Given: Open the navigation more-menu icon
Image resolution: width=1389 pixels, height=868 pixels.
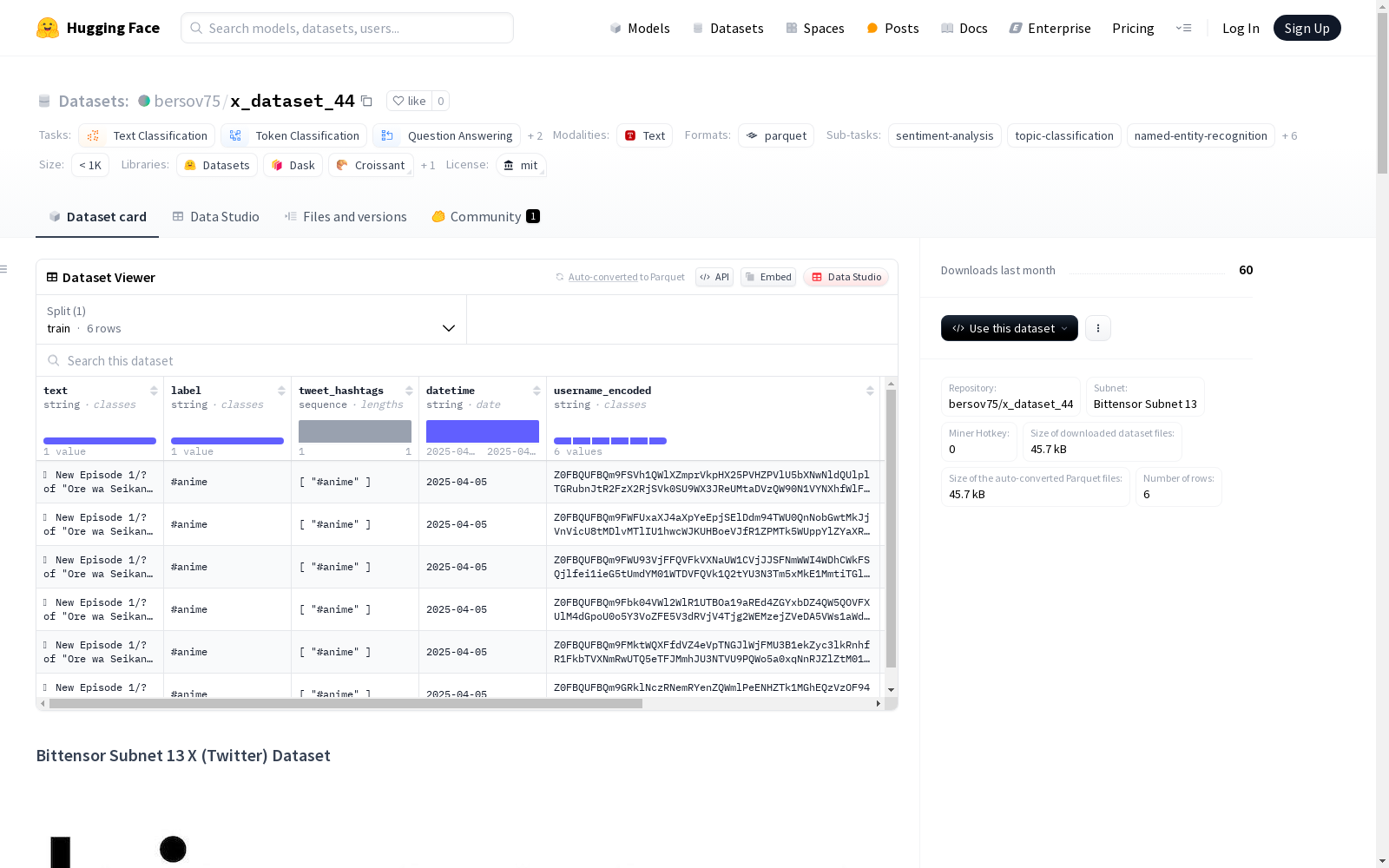Looking at the screenshot, I should (x=1183, y=28).
